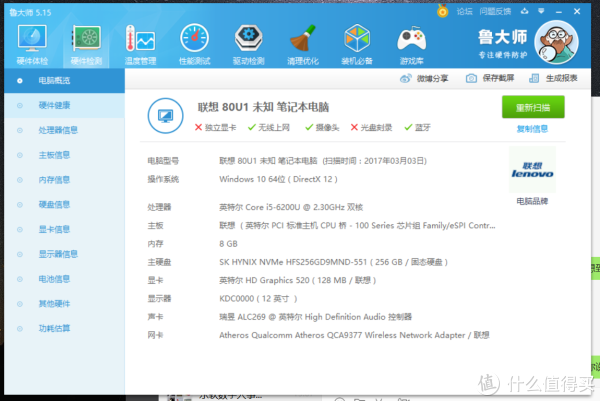Click the Lenovo brand logo
Viewport: 600px width, 401px height.
tap(532, 170)
